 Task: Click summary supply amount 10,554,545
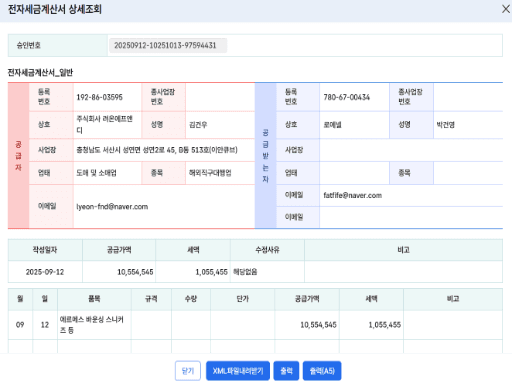(135, 272)
